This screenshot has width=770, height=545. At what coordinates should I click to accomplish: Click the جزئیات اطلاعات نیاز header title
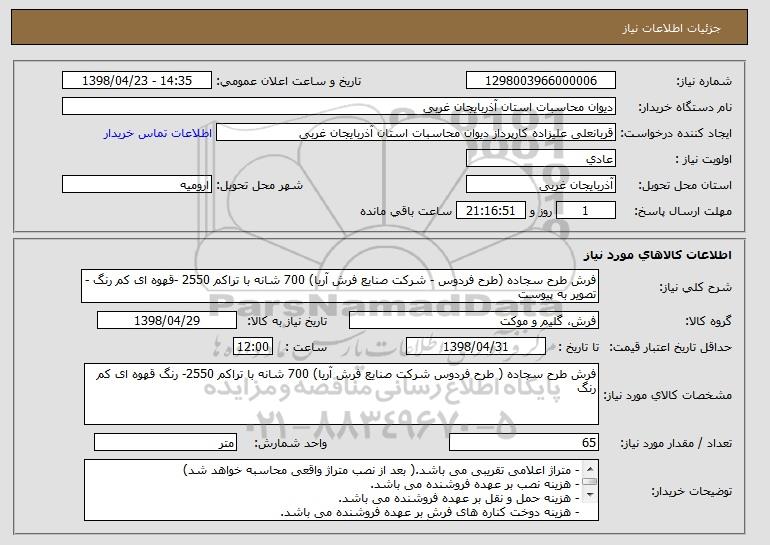point(671,28)
